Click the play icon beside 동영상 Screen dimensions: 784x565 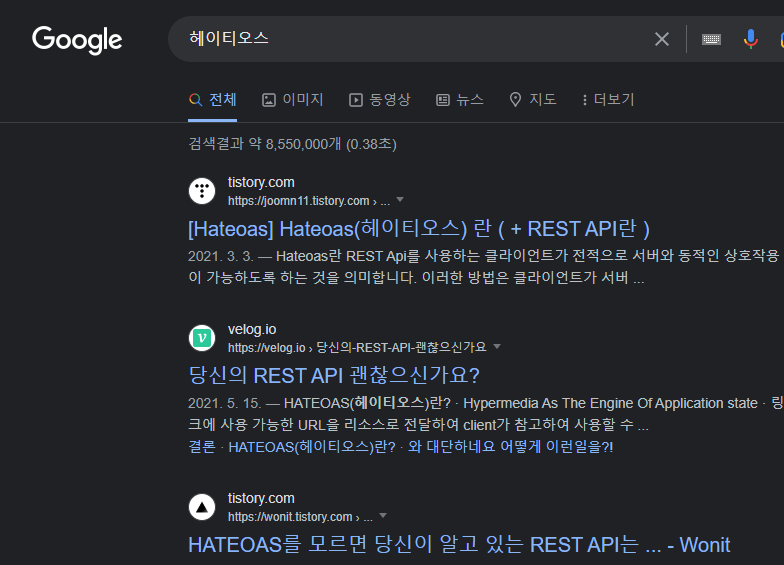(x=356, y=100)
